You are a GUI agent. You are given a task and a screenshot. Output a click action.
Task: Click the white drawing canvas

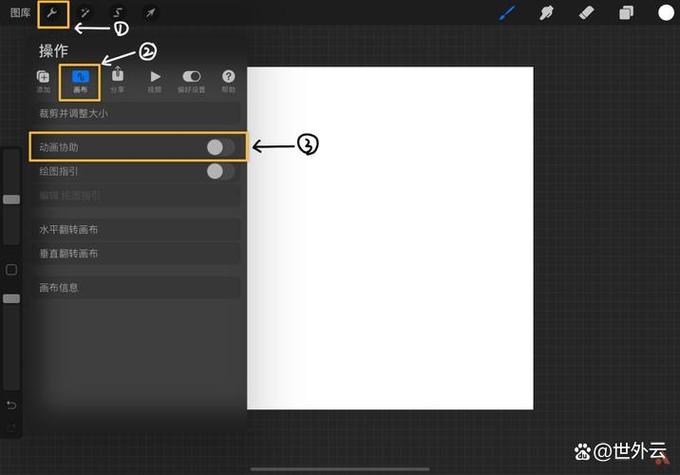[x=390, y=238]
